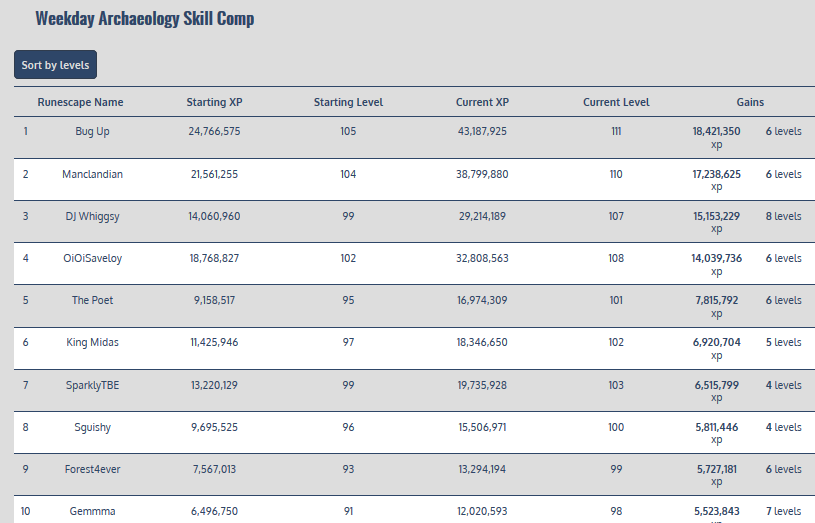Select the Forest4ever player name

(x=92, y=469)
